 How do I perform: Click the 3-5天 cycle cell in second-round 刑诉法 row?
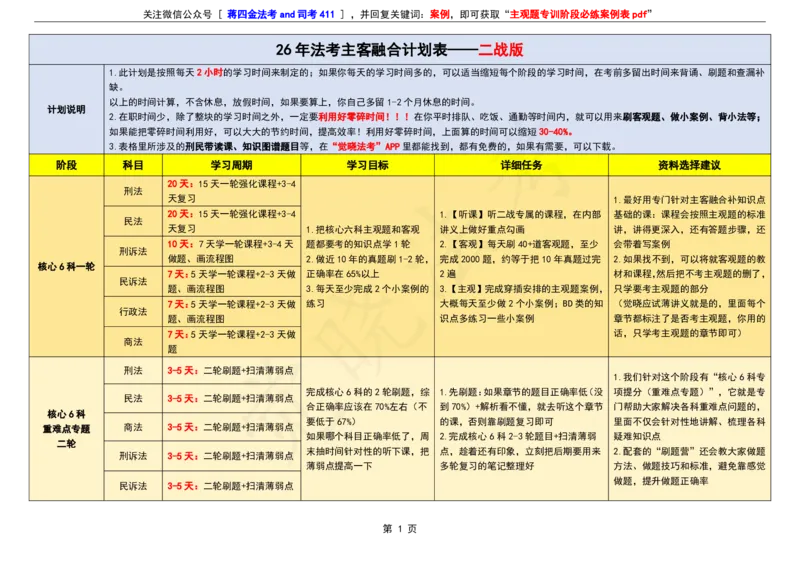tap(232, 456)
